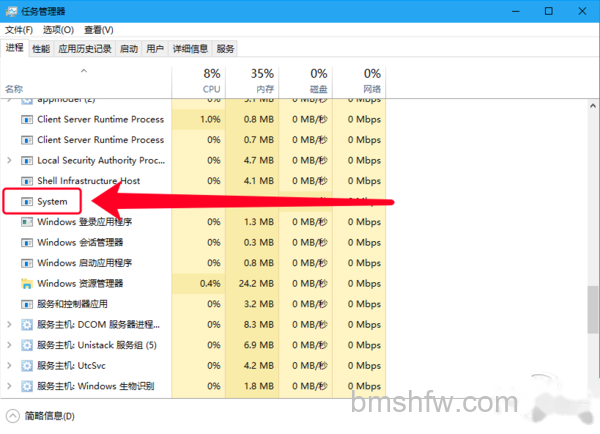
Task: Maximize the Task Manager window
Action: [x=549, y=11]
